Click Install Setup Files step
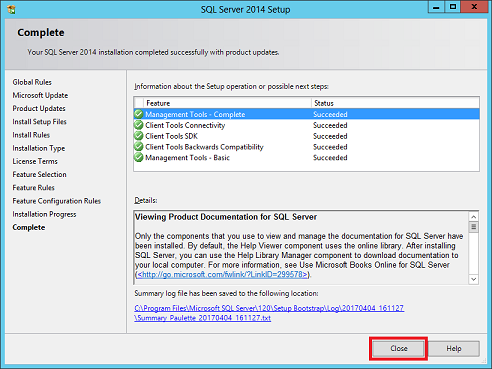This screenshot has height=369, width=492. [39, 122]
